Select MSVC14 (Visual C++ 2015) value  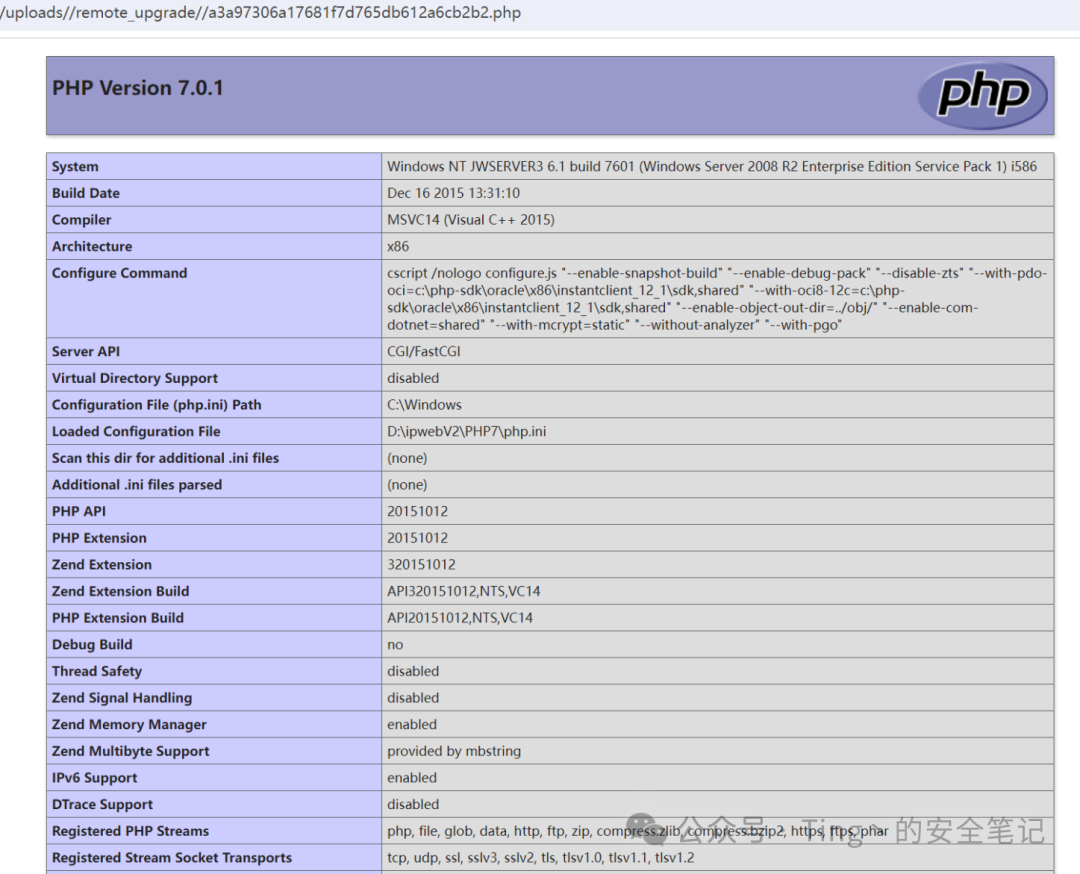point(470,220)
